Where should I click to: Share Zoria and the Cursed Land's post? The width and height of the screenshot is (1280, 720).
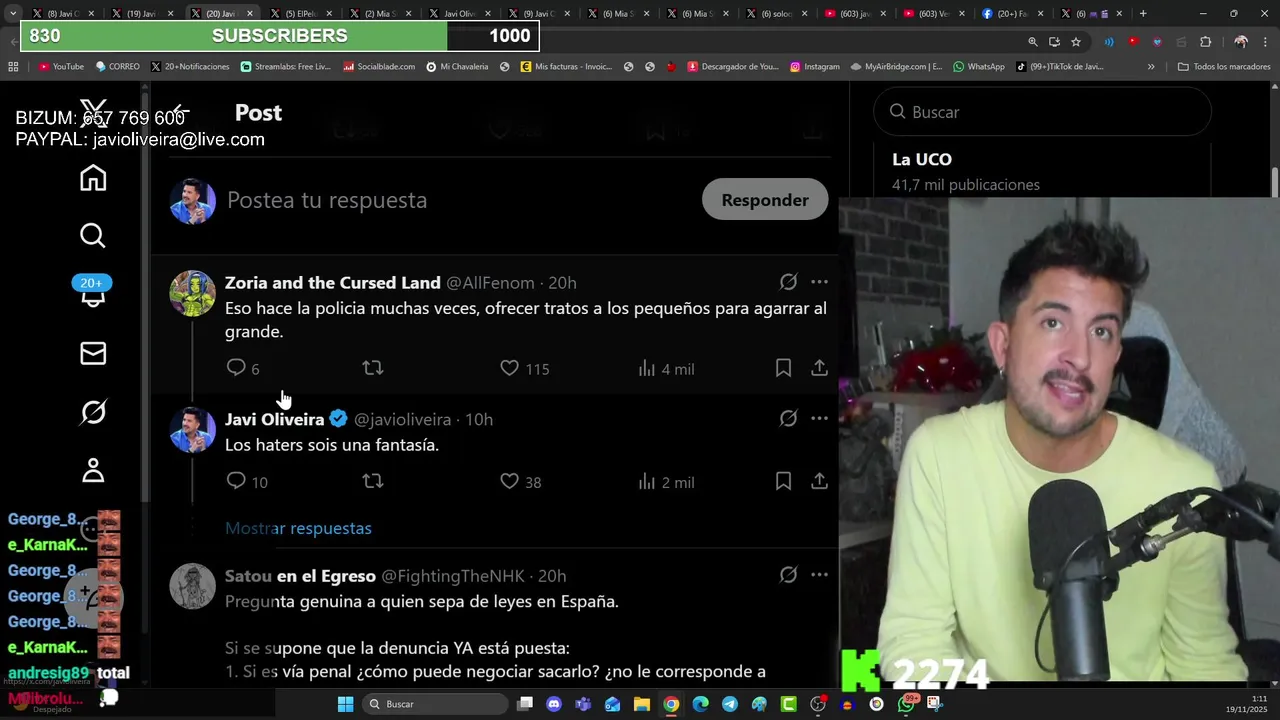819,369
